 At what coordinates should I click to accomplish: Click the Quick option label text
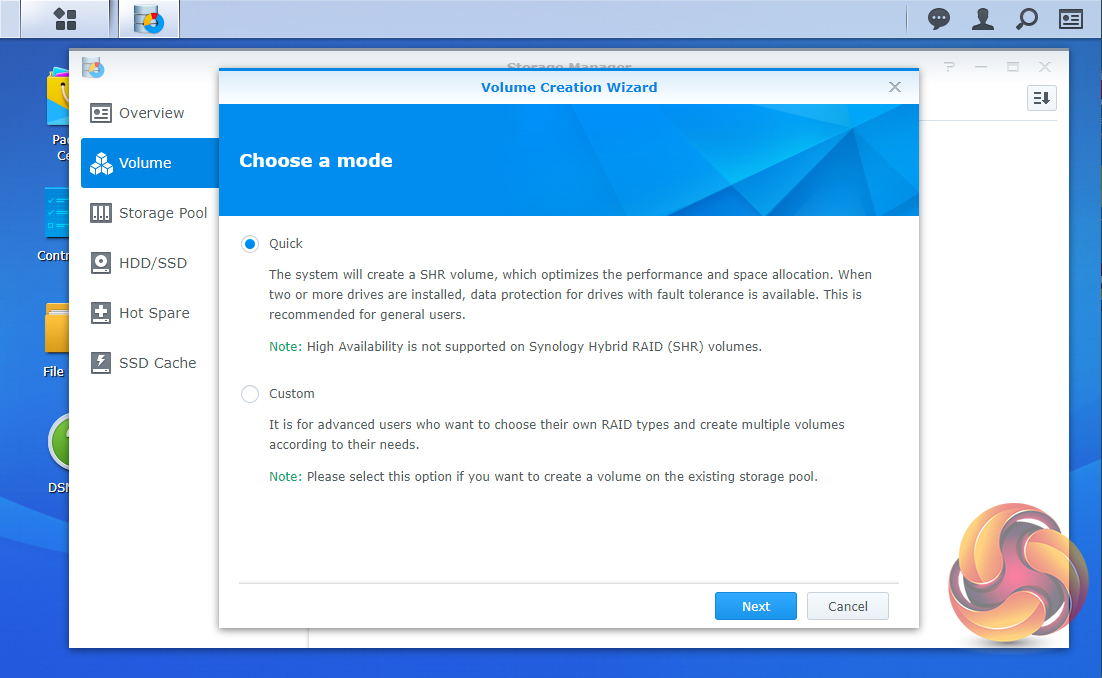pyautogui.click(x=285, y=244)
